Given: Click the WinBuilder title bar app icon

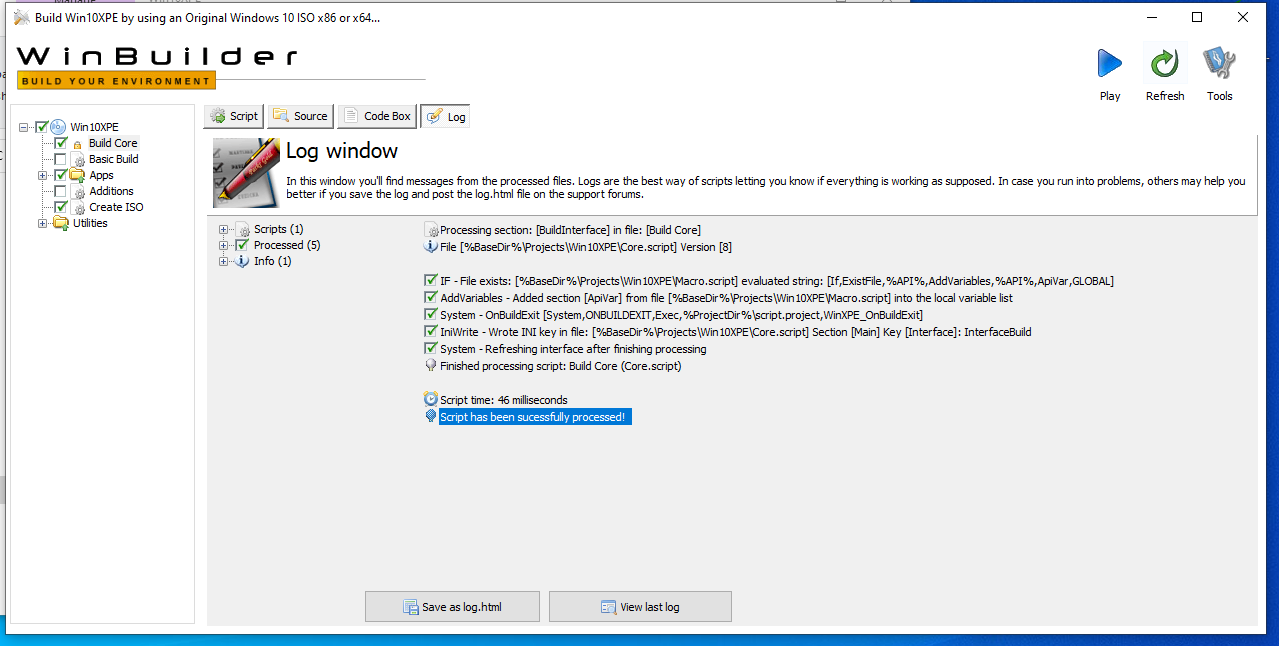Looking at the screenshot, I should click(x=21, y=17).
